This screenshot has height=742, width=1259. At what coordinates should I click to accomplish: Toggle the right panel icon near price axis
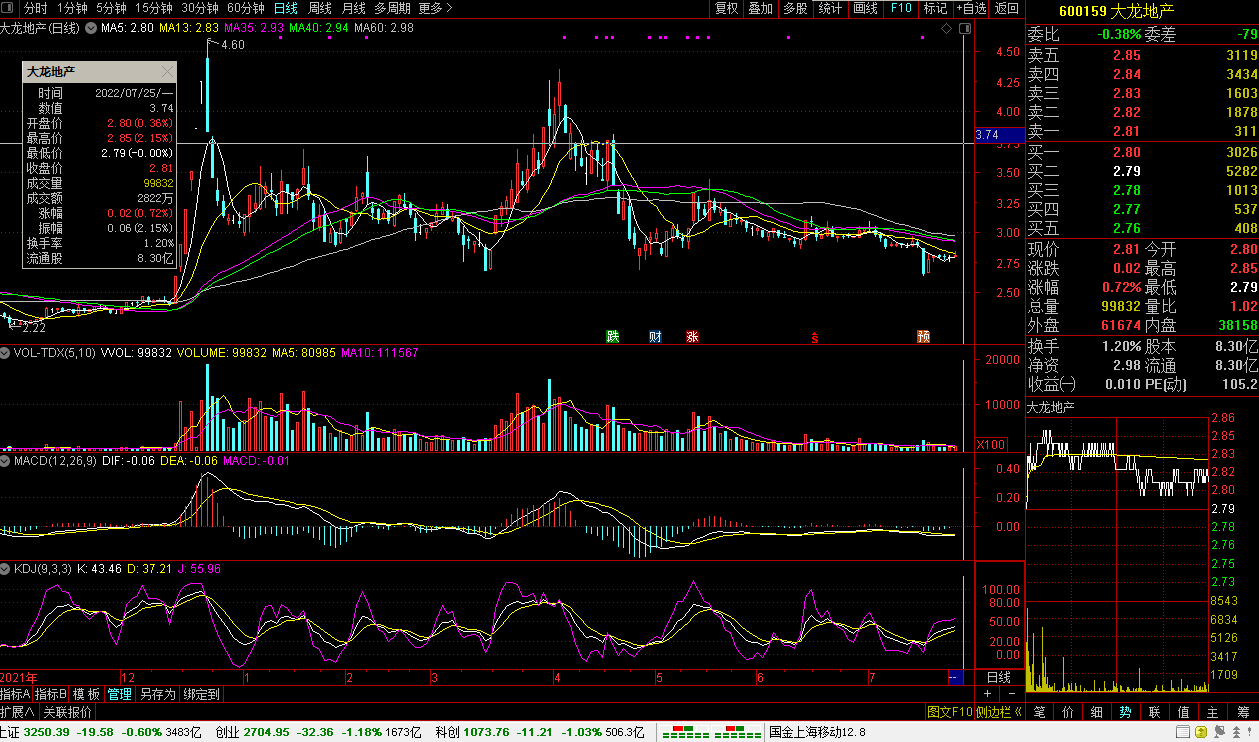[x=966, y=29]
